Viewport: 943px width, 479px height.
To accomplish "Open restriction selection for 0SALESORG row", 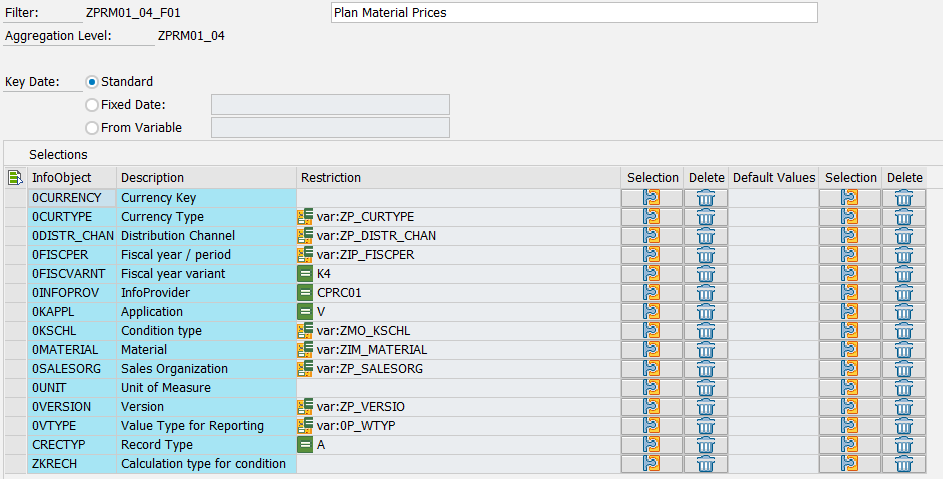I will pos(651,368).
